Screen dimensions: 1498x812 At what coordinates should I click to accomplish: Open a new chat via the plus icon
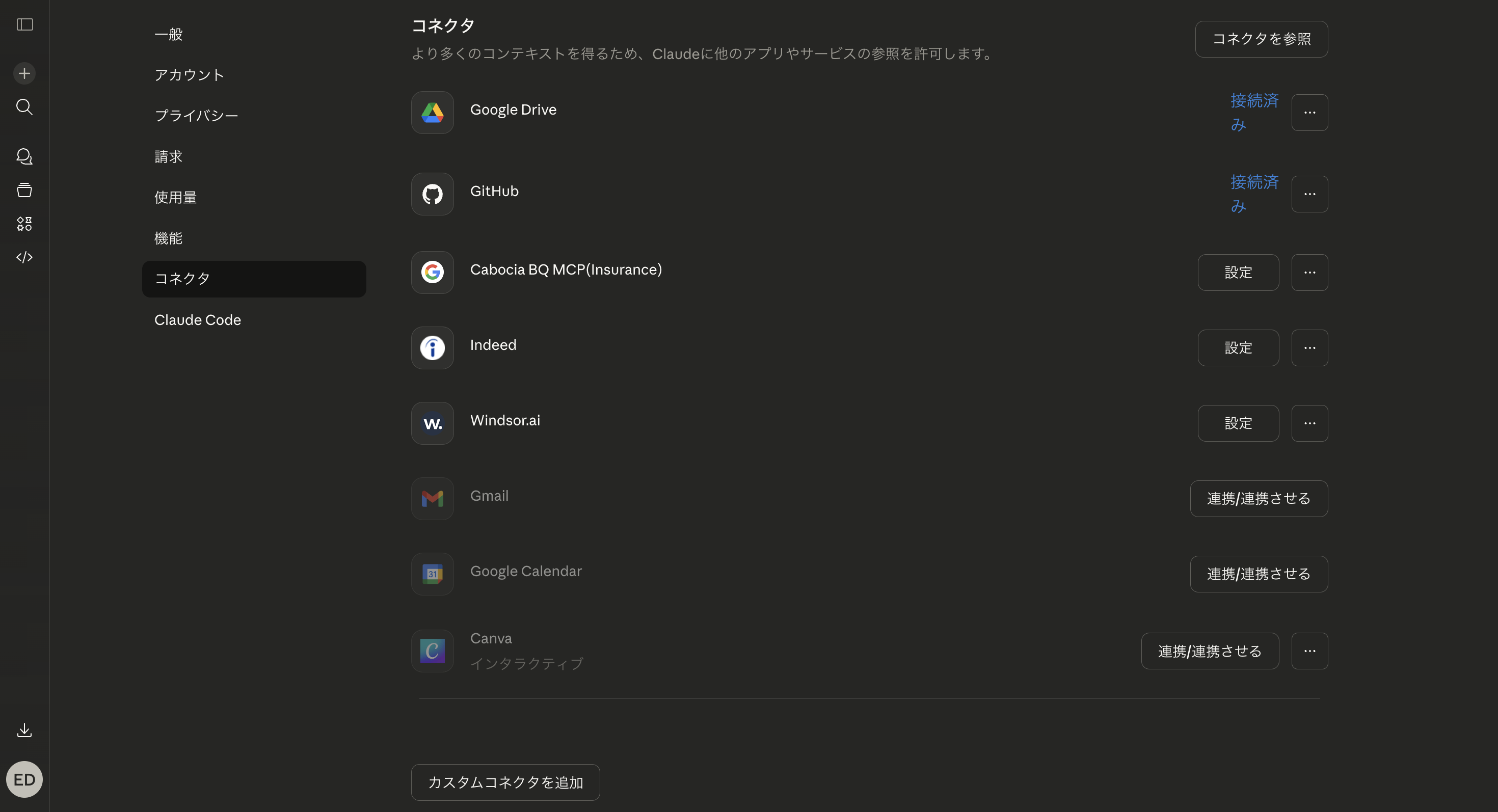pos(24,73)
